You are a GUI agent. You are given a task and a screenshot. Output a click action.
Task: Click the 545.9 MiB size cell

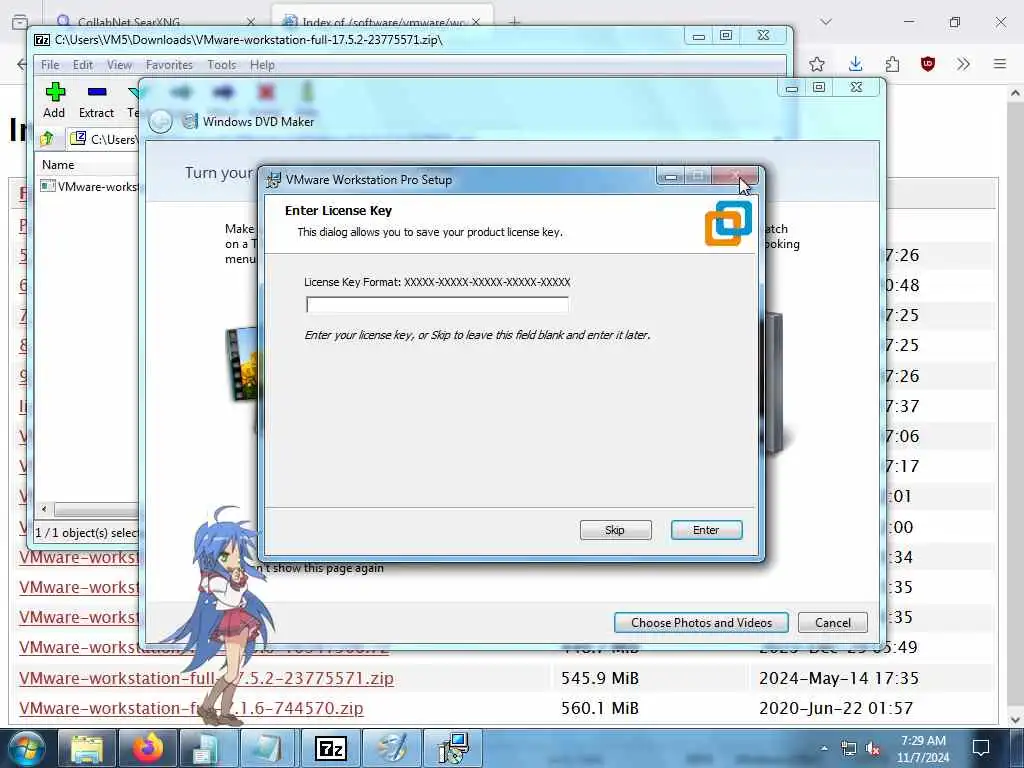coord(600,678)
